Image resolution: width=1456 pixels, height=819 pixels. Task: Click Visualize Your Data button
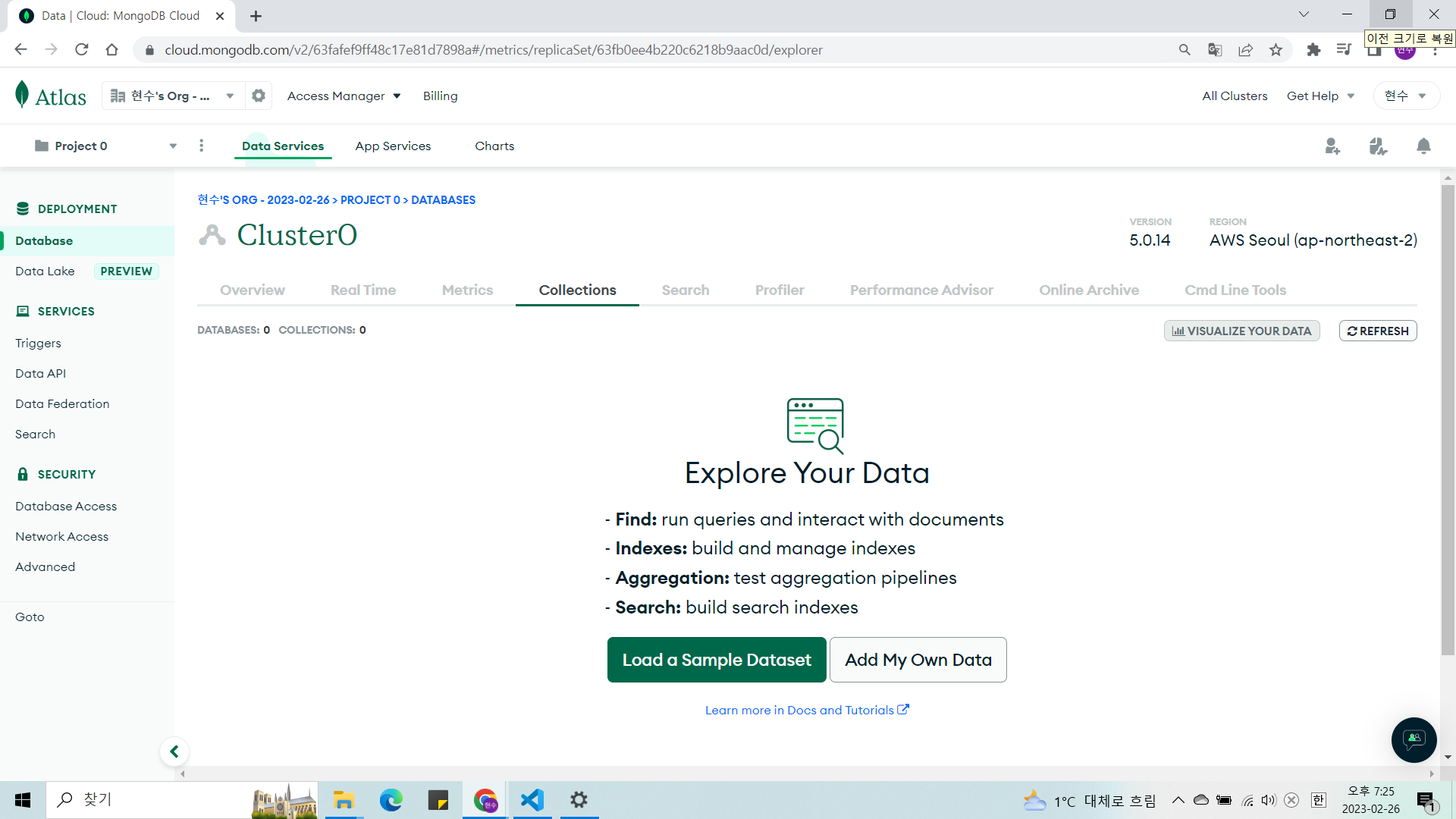[1241, 331]
